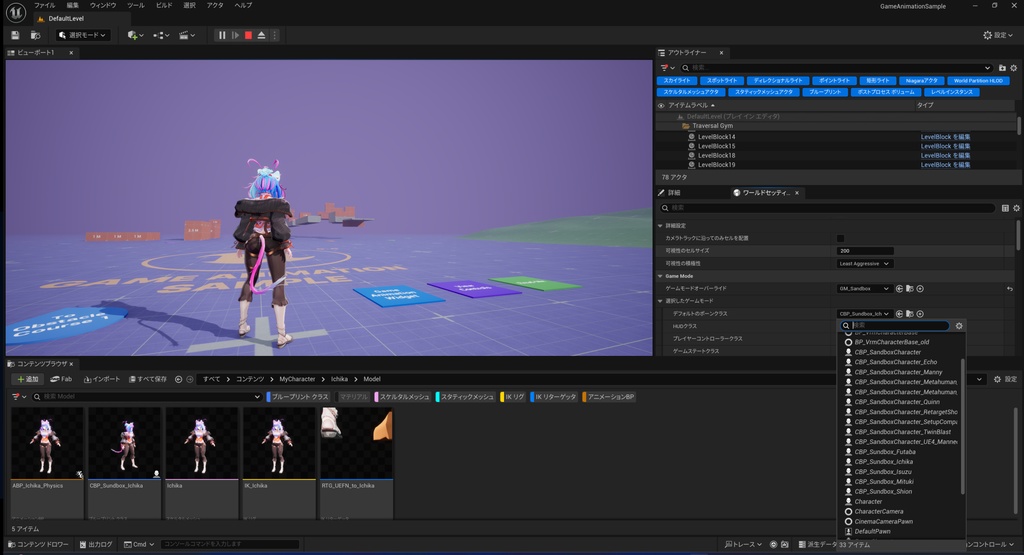Open the CBP_Sundbox_Ich pawn class dropdown
The width and height of the screenshot is (1024, 555).
coord(865,314)
